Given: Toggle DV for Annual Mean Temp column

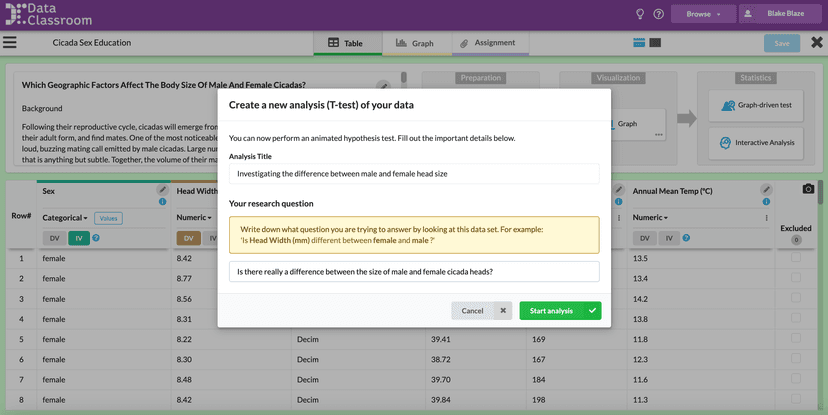Looking at the screenshot, I should (645, 238).
